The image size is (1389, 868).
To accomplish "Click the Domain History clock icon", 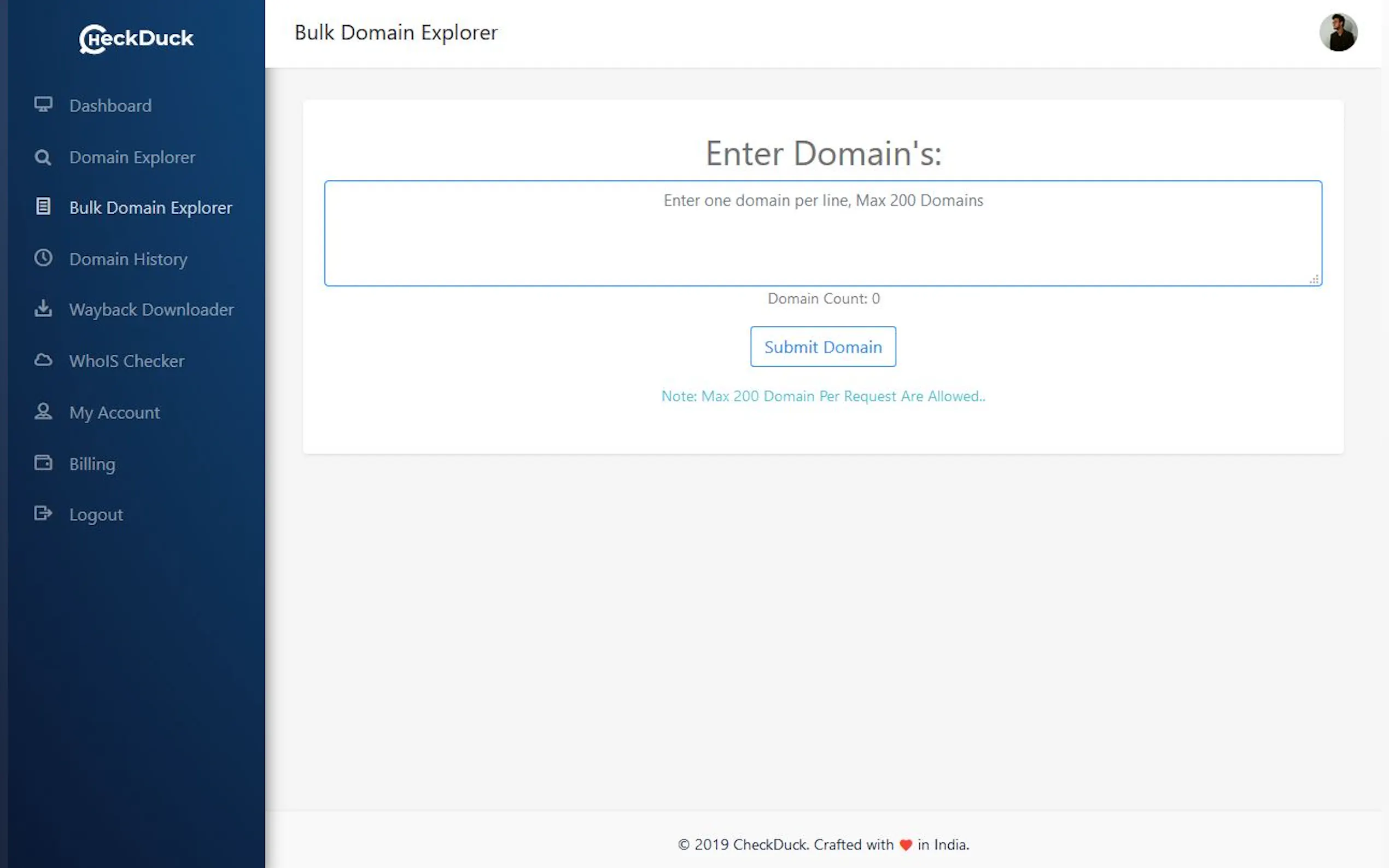I will 43,258.
